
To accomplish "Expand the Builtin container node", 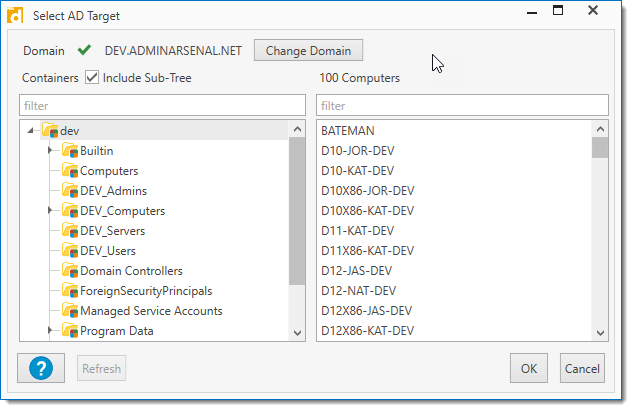I will click(x=50, y=151).
